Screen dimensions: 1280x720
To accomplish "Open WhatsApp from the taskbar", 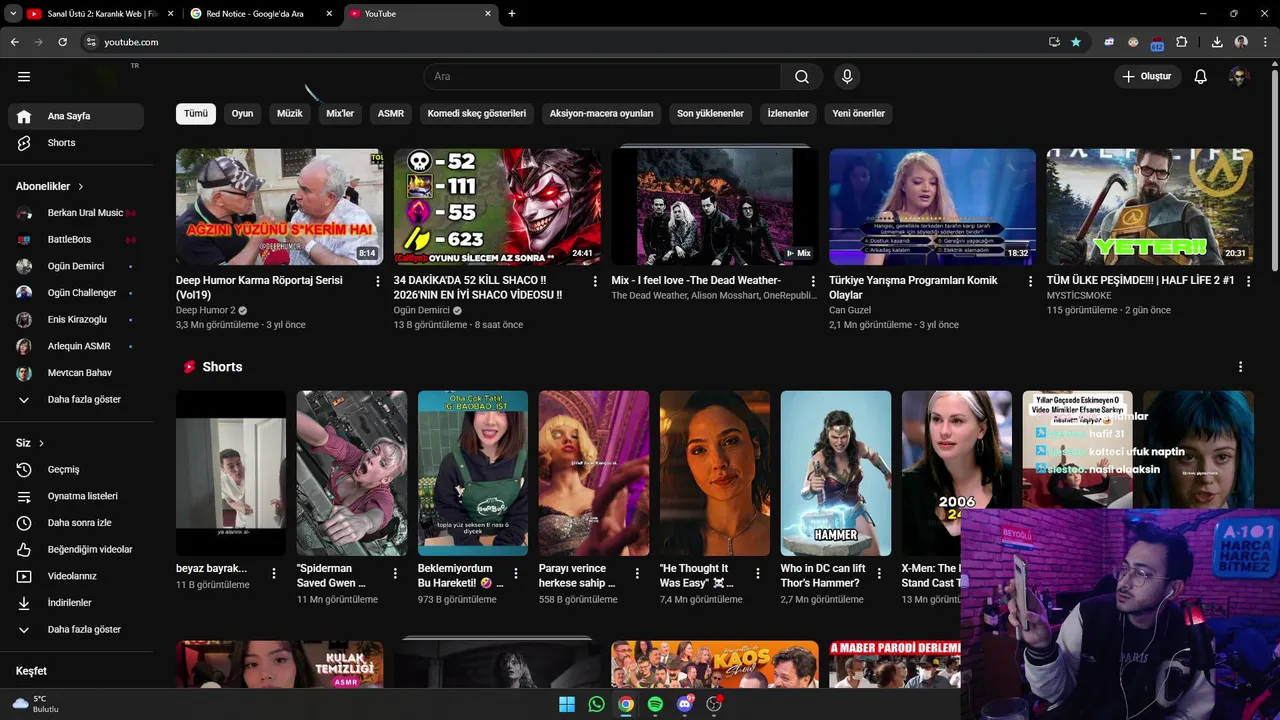I will [x=597, y=704].
